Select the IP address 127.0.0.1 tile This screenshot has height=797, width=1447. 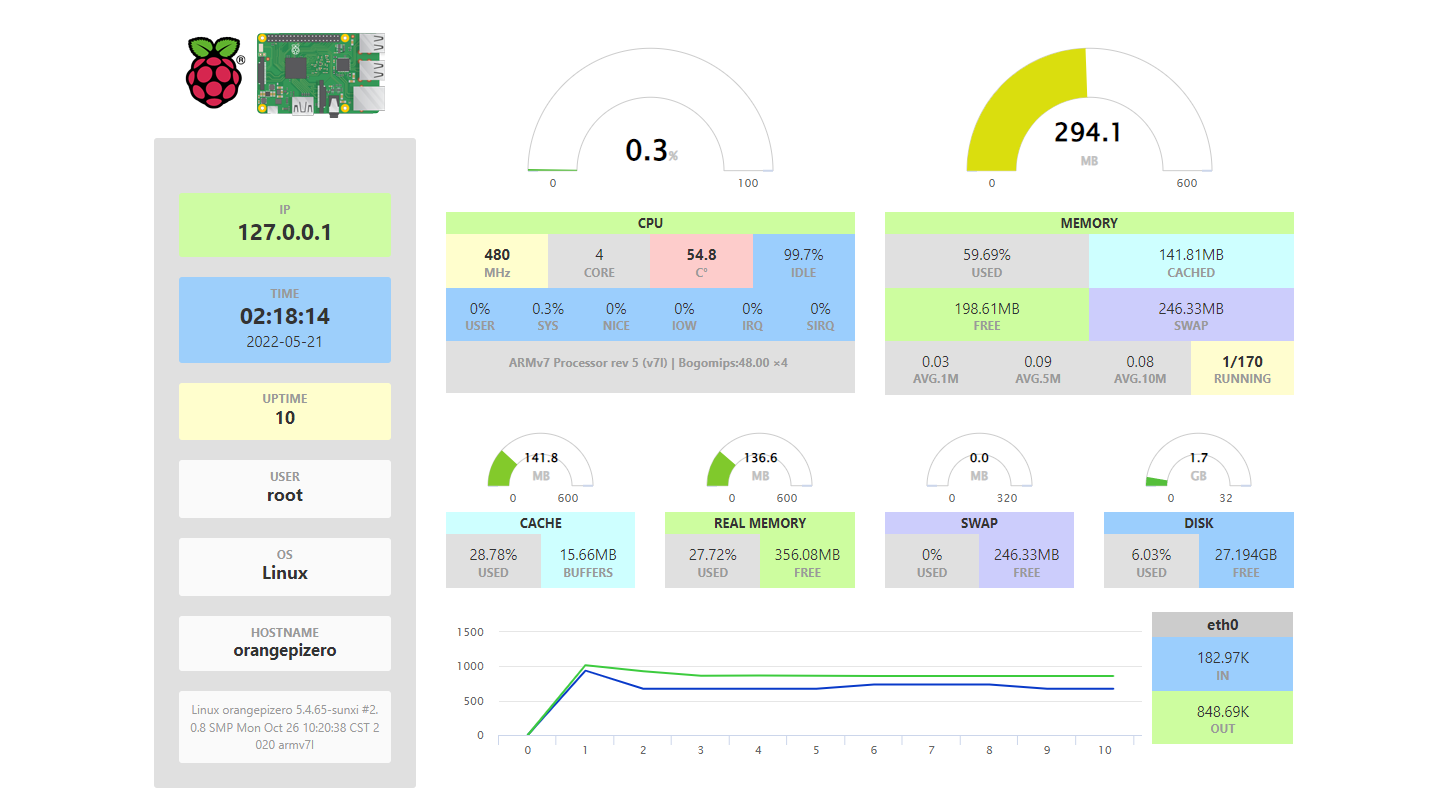tap(284, 225)
